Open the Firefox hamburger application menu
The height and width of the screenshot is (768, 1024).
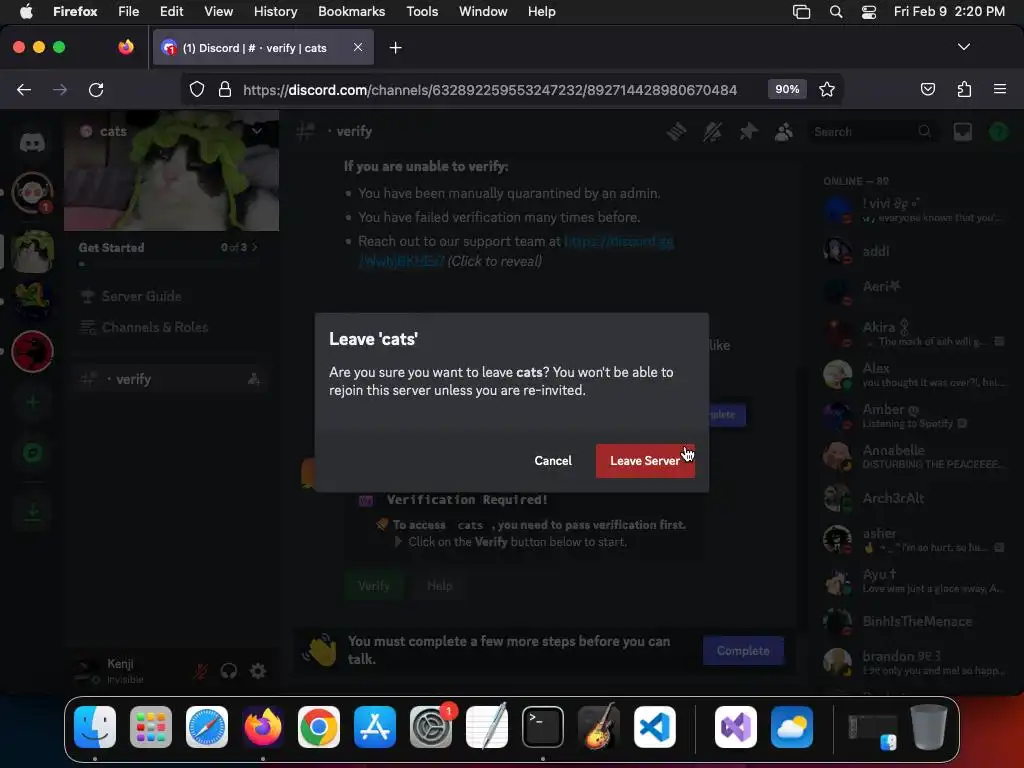[x=1000, y=89]
